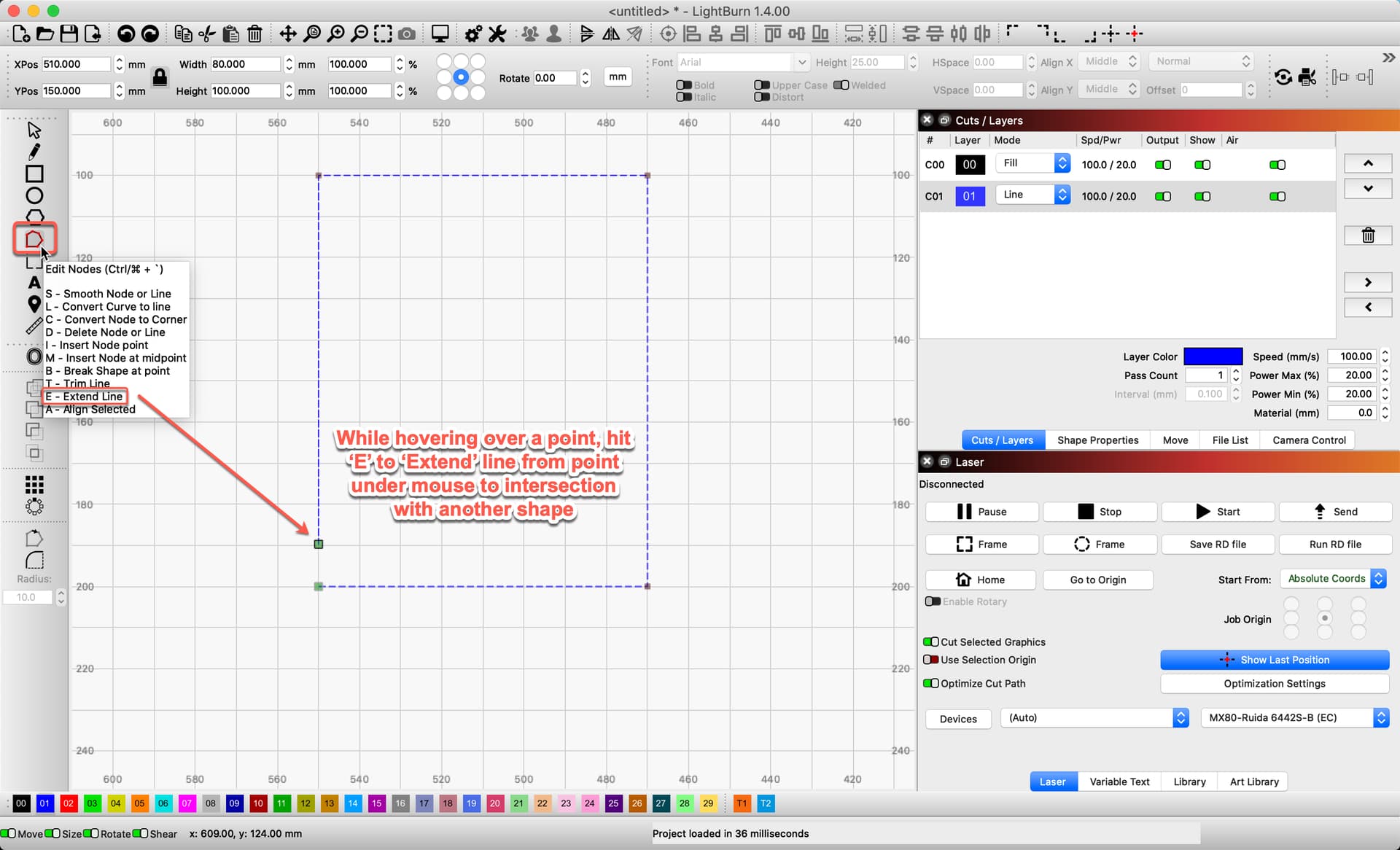Open the device settings wrench icon
Screen dimensions: 1400x850
point(497,34)
